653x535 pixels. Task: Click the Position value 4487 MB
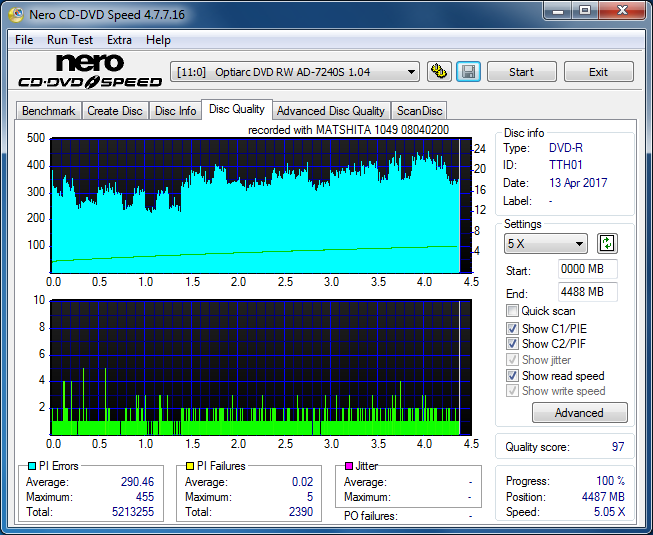603,497
